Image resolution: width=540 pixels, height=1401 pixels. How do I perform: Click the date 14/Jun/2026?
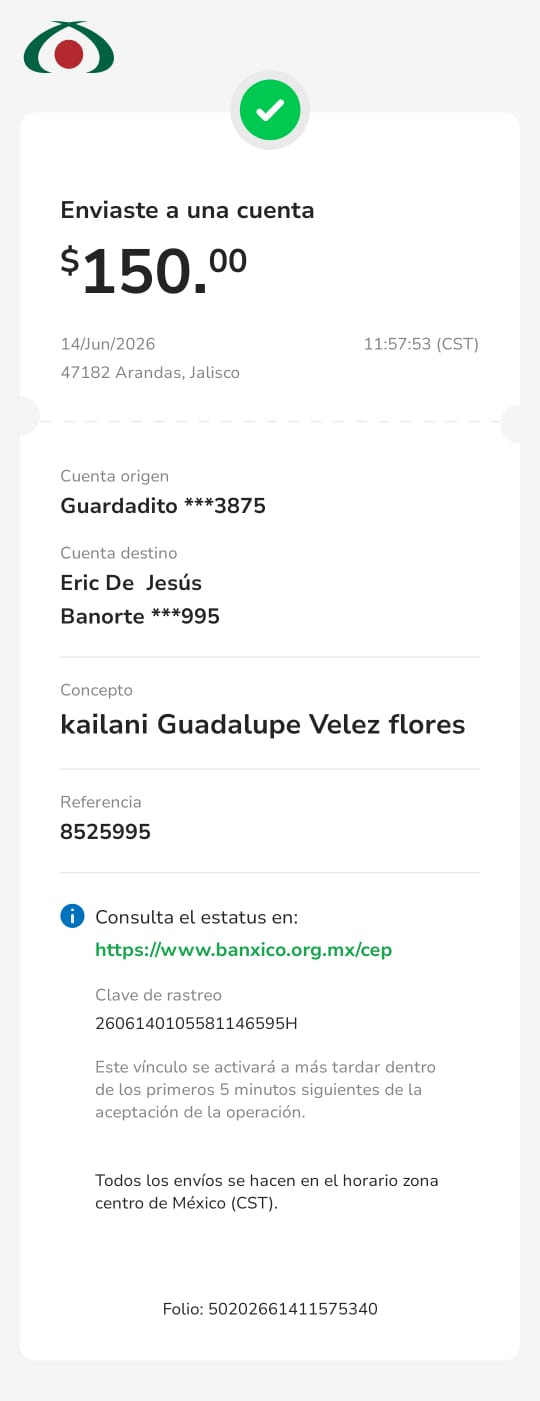[108, 344]
